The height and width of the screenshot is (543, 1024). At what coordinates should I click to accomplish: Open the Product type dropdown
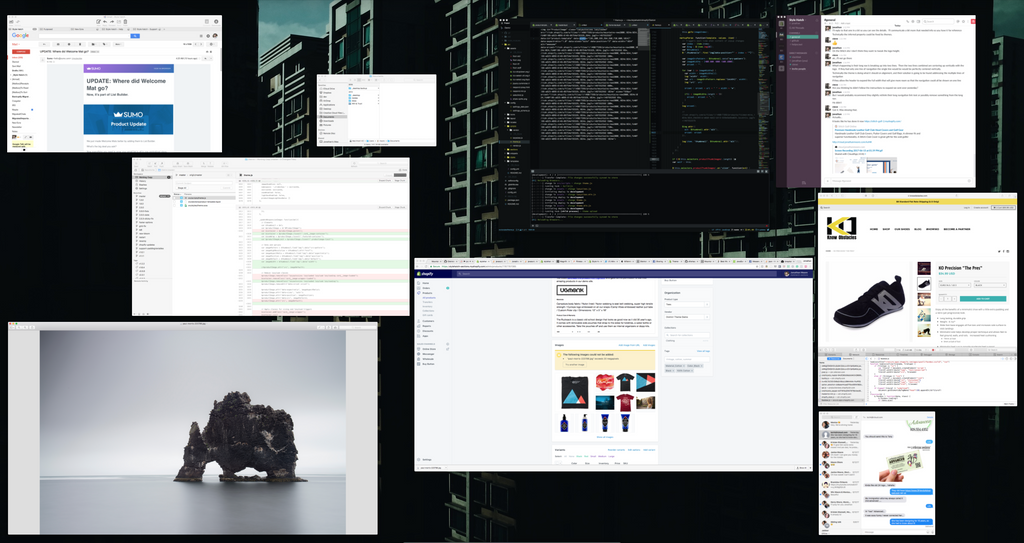coord(686,306)
